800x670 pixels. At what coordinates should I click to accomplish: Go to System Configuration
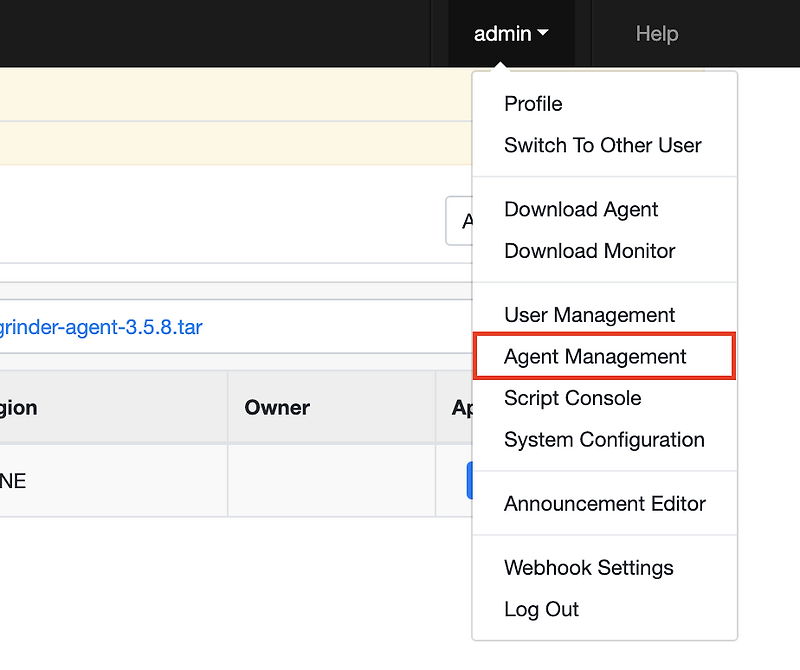point(604,440)
